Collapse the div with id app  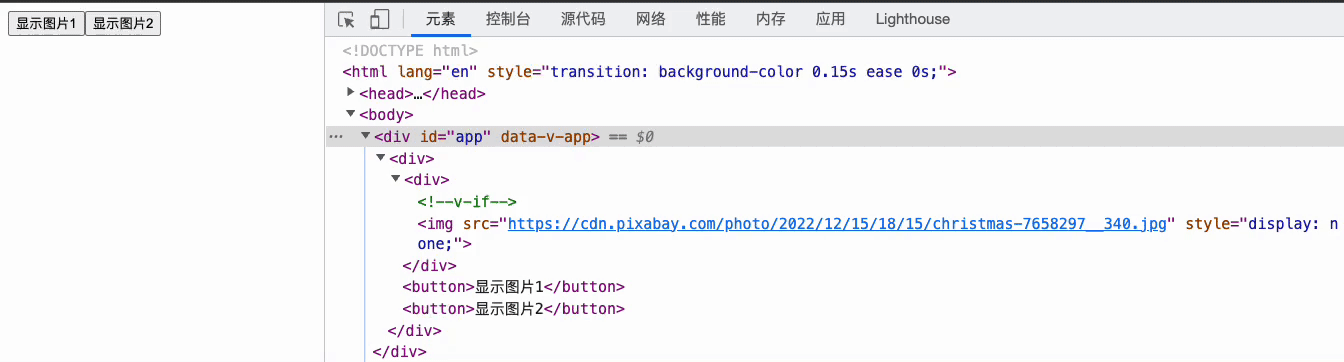pyautogui.click(x=366, y=136)
